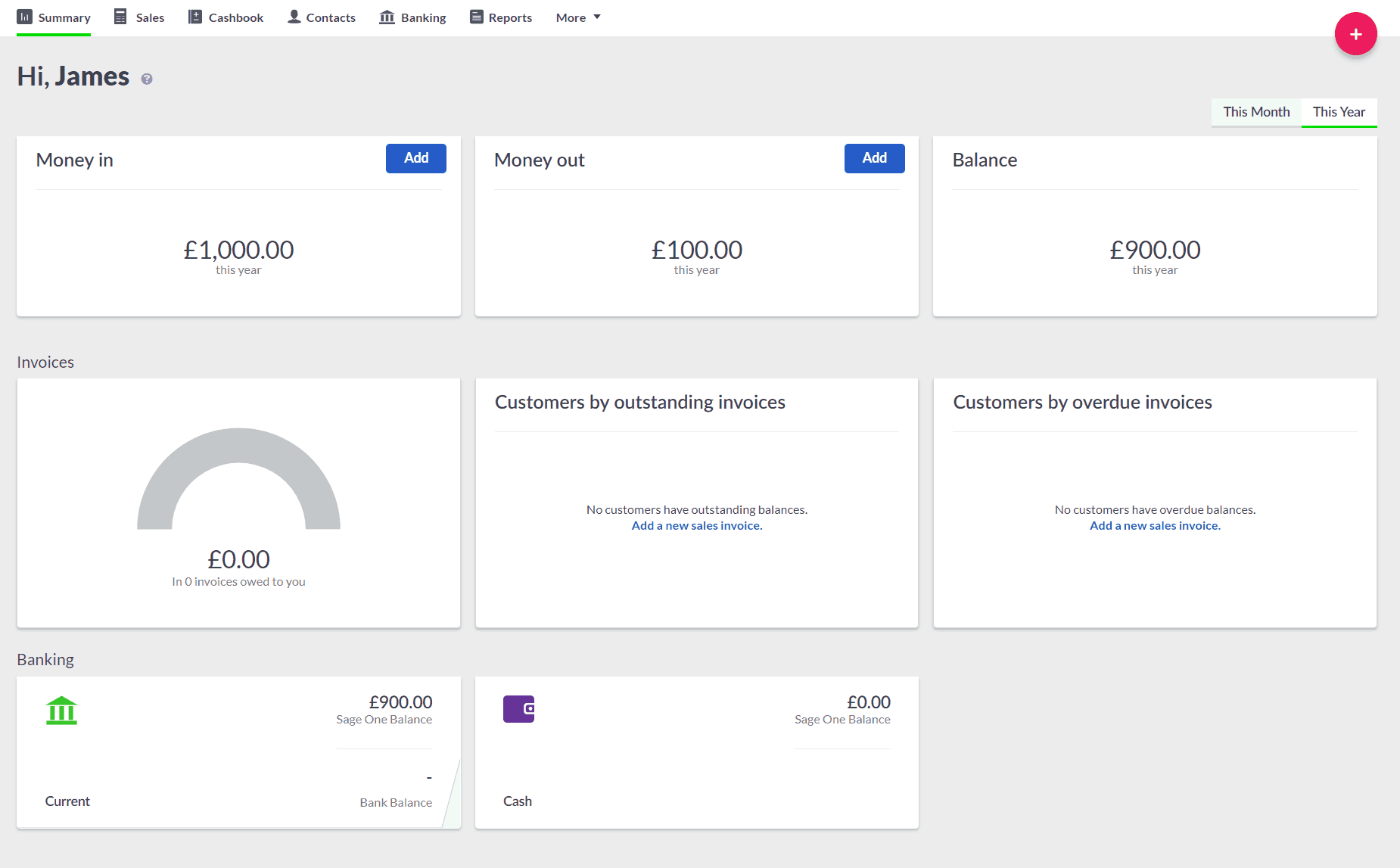The height and width of the screenshot is (868, 1400).
Task: Open the purple wallet icon for Cash account
Action: (518, 709)
